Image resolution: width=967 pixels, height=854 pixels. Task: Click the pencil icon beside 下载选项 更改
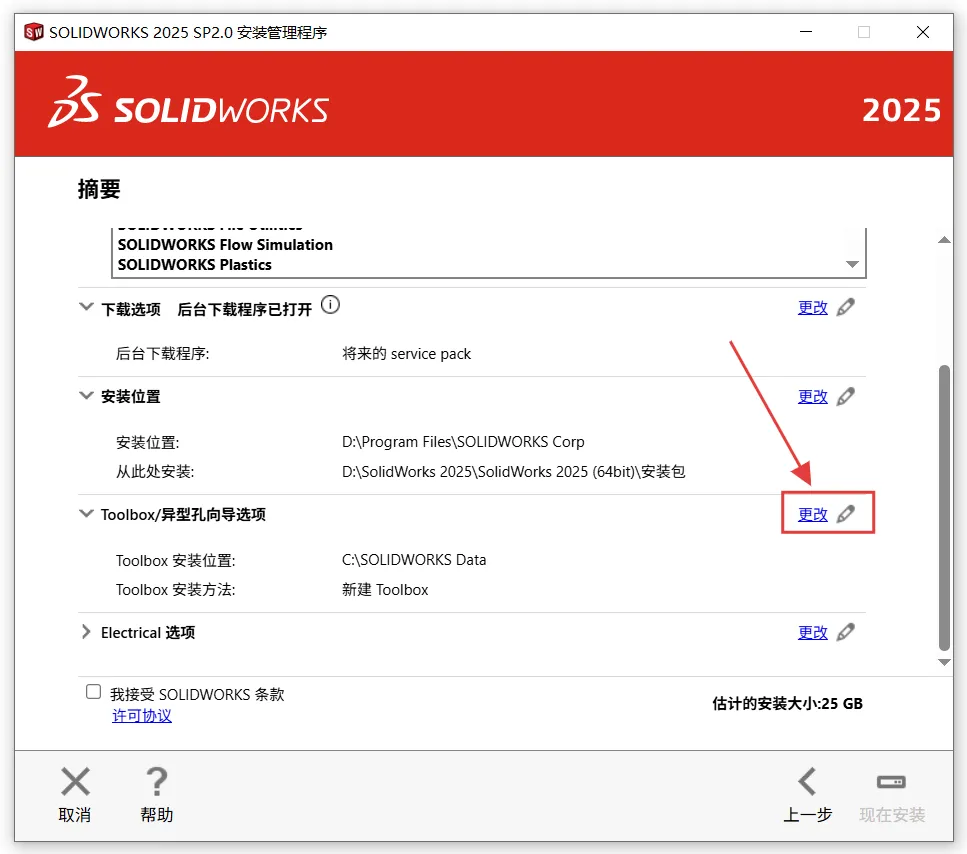tap(846, 307)
